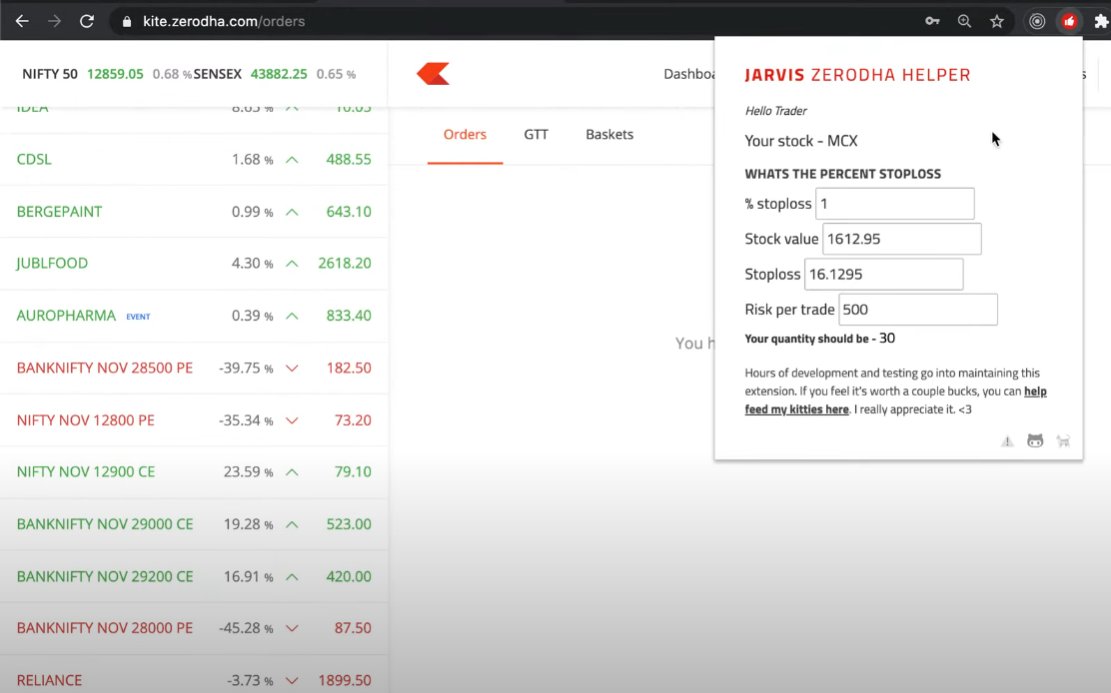The width and height of the screenshot is (1111, 693).
Task: Click the Stock value input field
Action: (902, 239)
